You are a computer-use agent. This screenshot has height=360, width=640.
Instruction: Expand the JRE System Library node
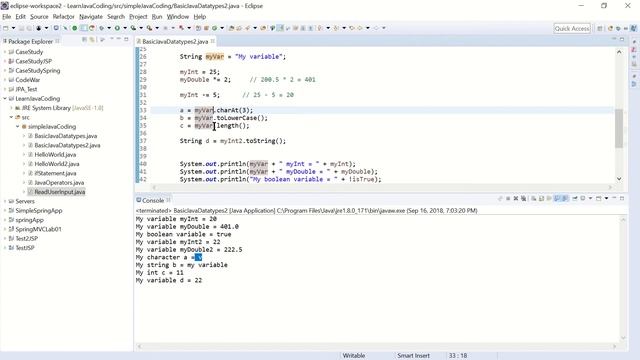tap(11, 108)
